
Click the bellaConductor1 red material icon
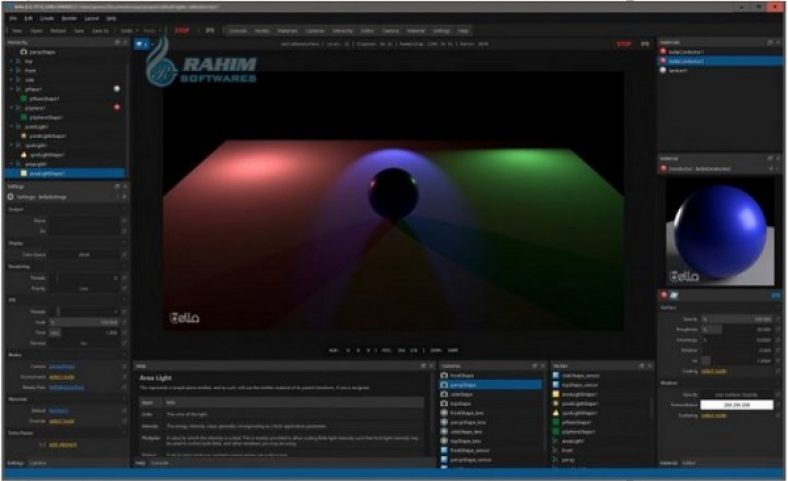663,51
